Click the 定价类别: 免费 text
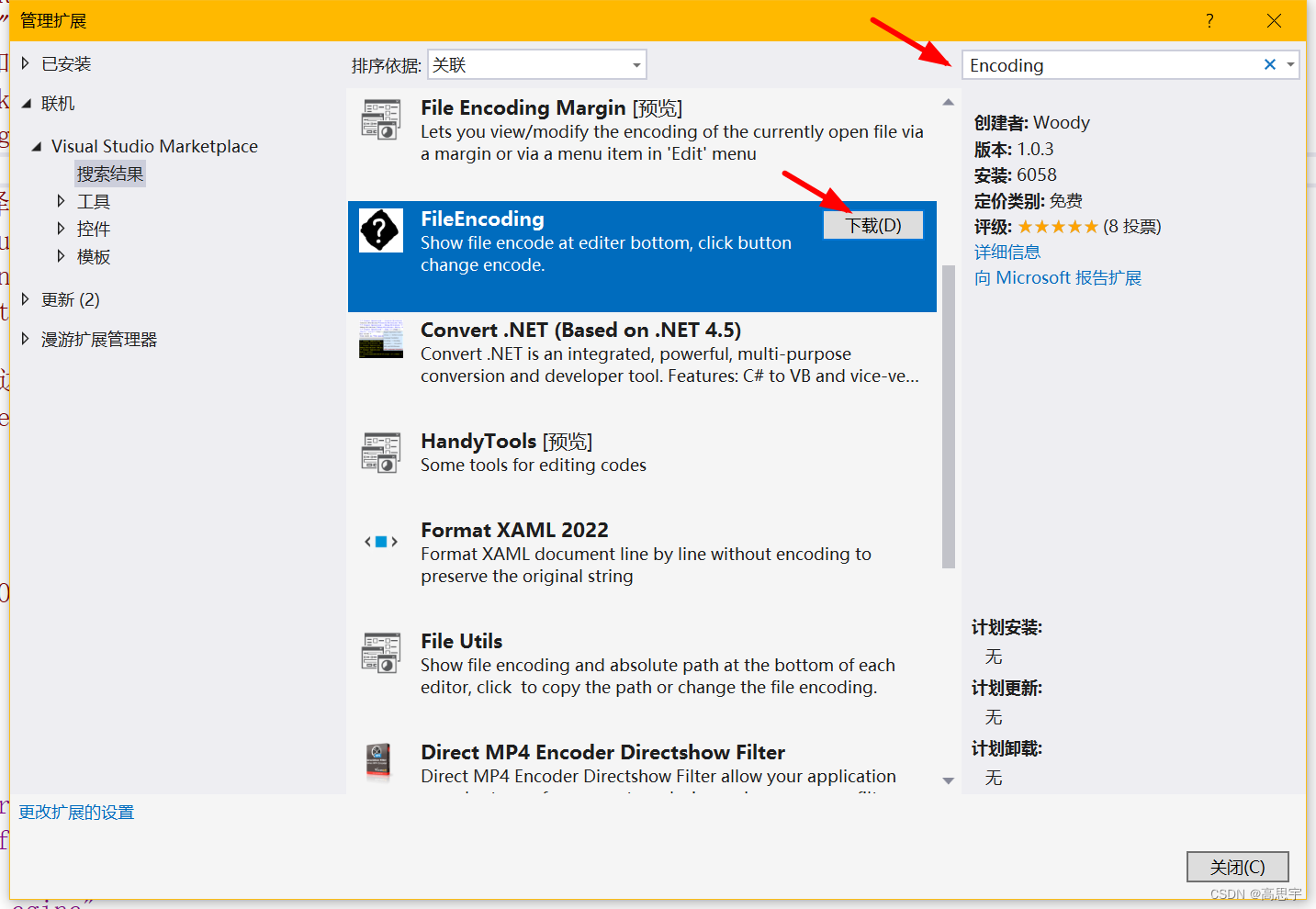This screenshot has height=909, width=1316. [1029, 200]
